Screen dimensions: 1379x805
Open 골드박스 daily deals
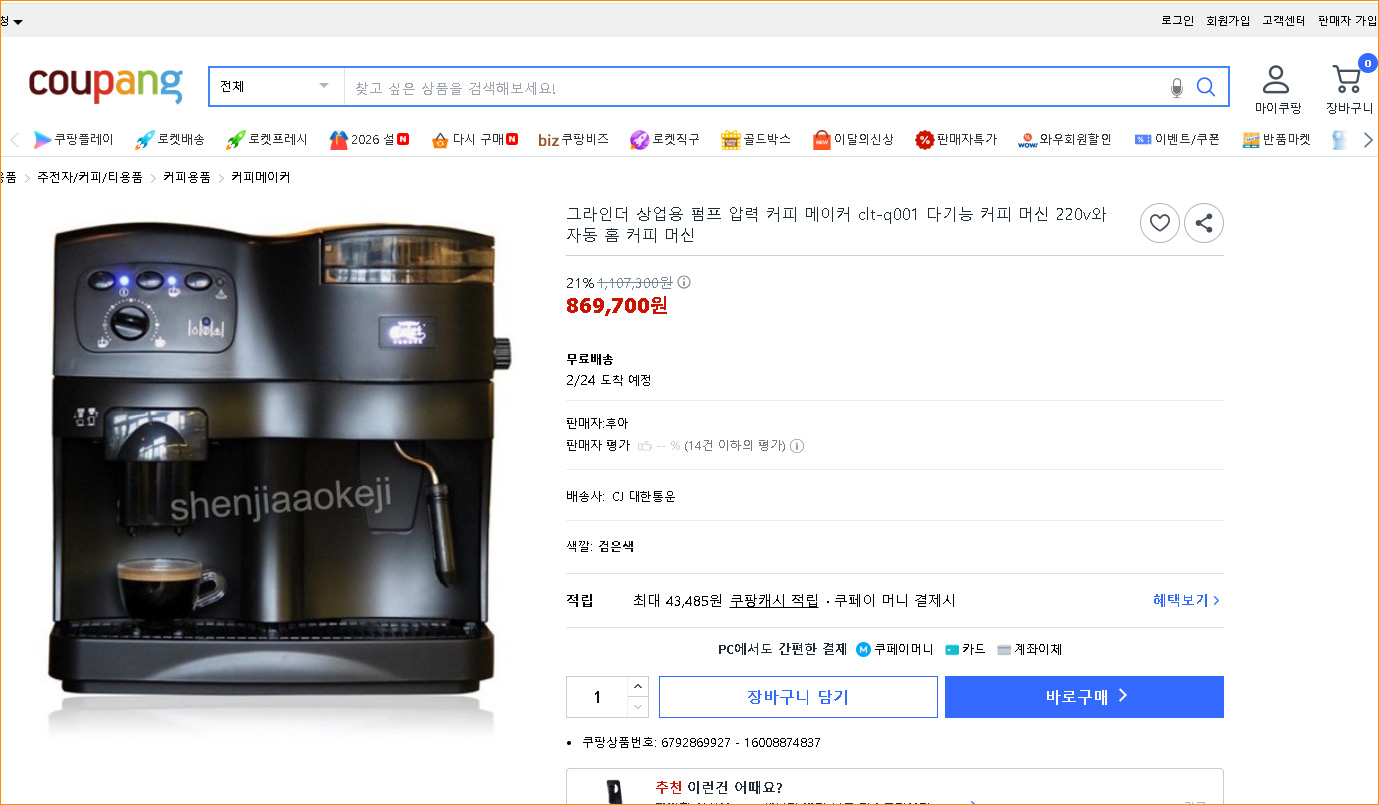tap(756, 139)
